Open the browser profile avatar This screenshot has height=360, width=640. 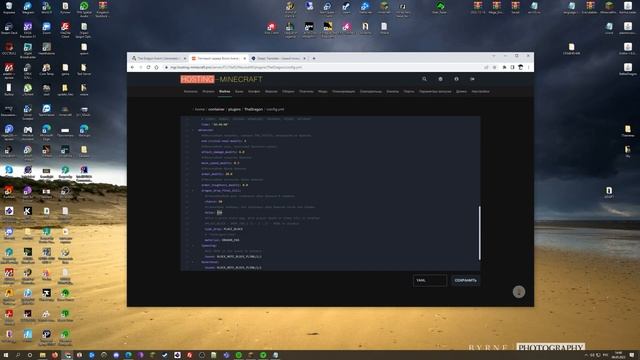pos(520,67)
